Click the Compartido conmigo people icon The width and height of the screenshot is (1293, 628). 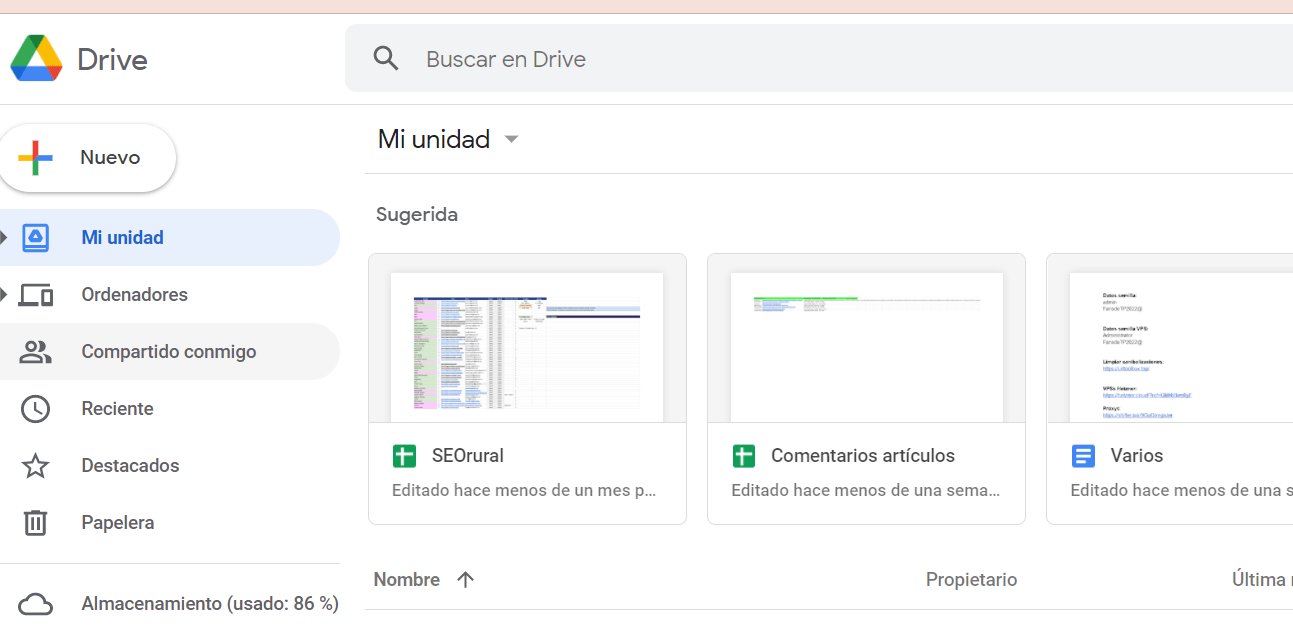(36, 351)
